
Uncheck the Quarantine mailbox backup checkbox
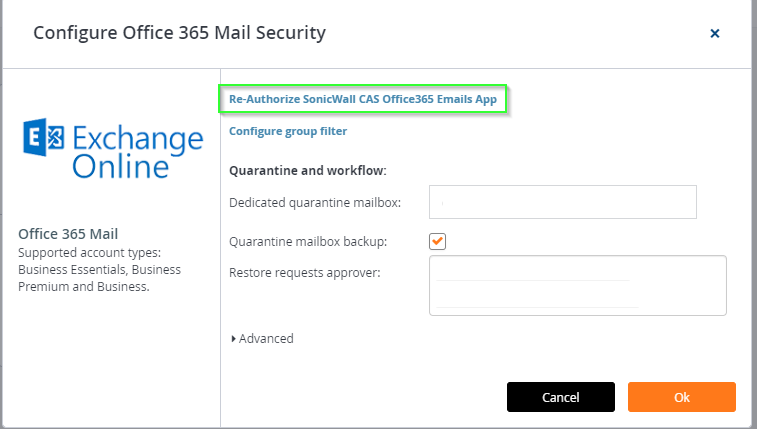[437, 241]
